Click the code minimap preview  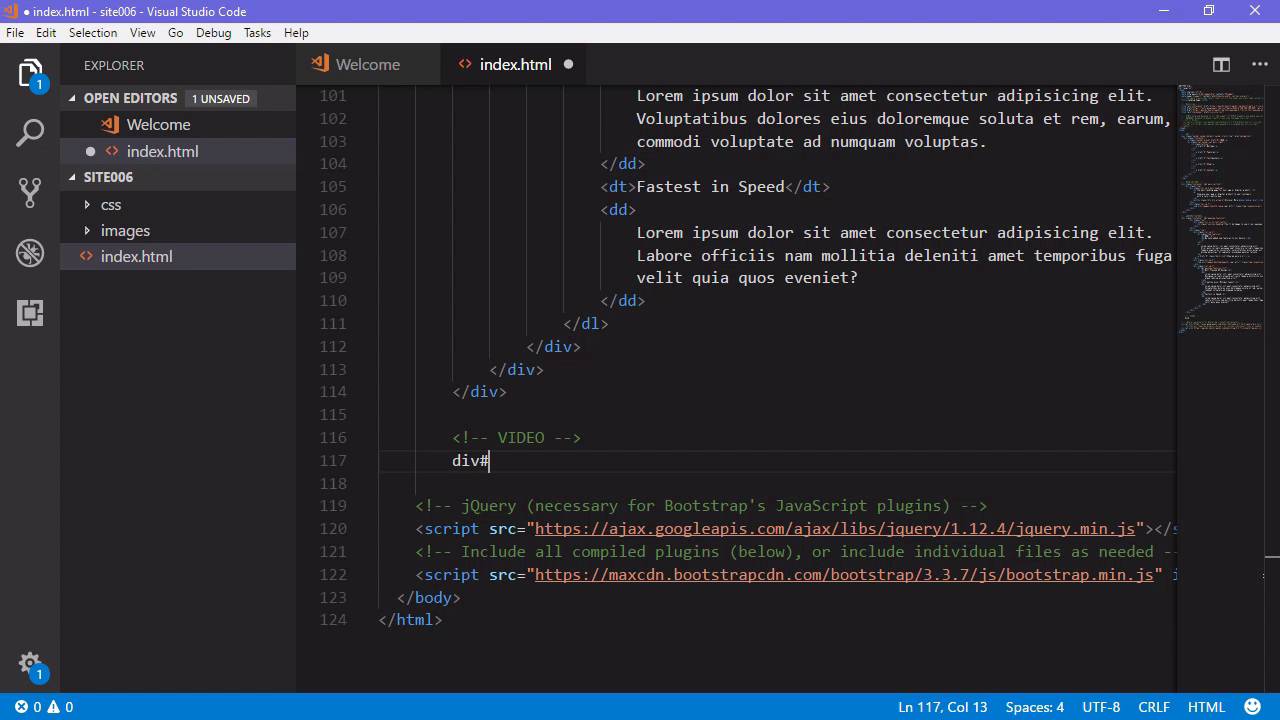1219,209
